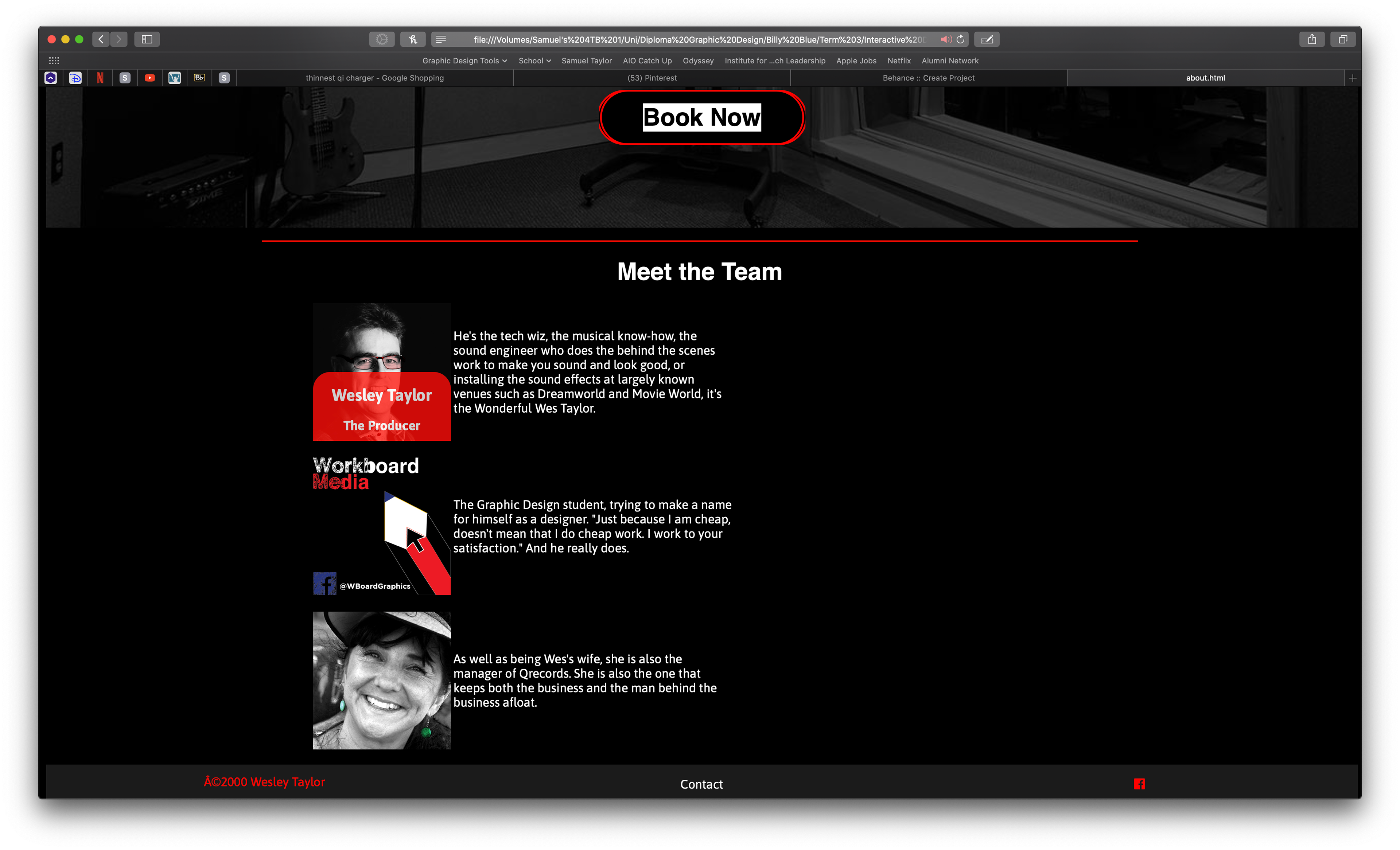Click the red Facebook icon in the footer
This screenshot has height=850, width=1400.
click(x=1139, y=784)
